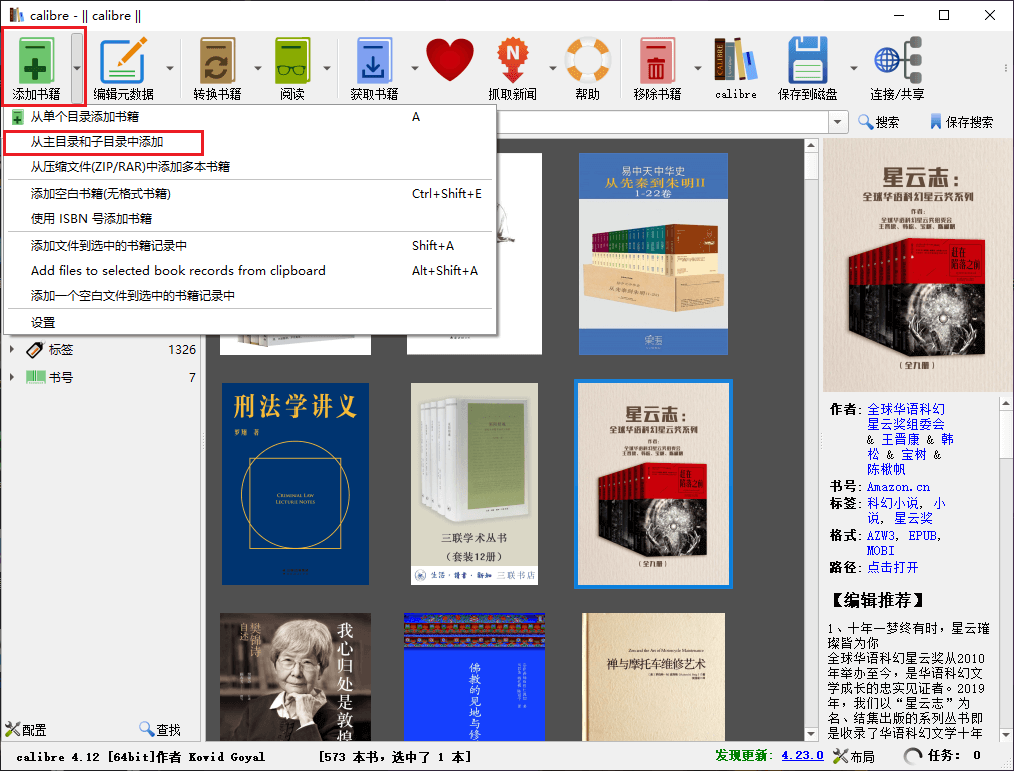1014x771 pixels.
Task: Choose 从压缩文件(ZIP/RAR)中添加多本书籍
Action: [x=250, y=166]
